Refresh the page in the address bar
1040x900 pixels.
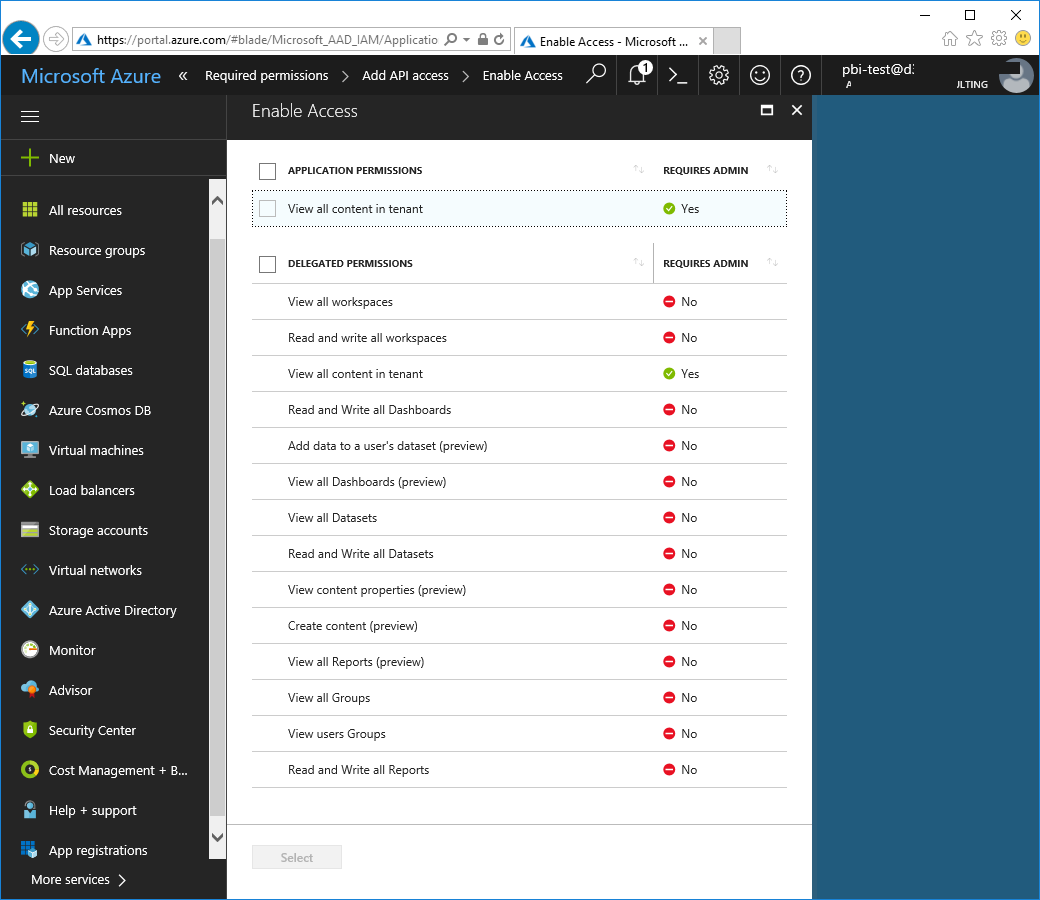pos(499,40)
